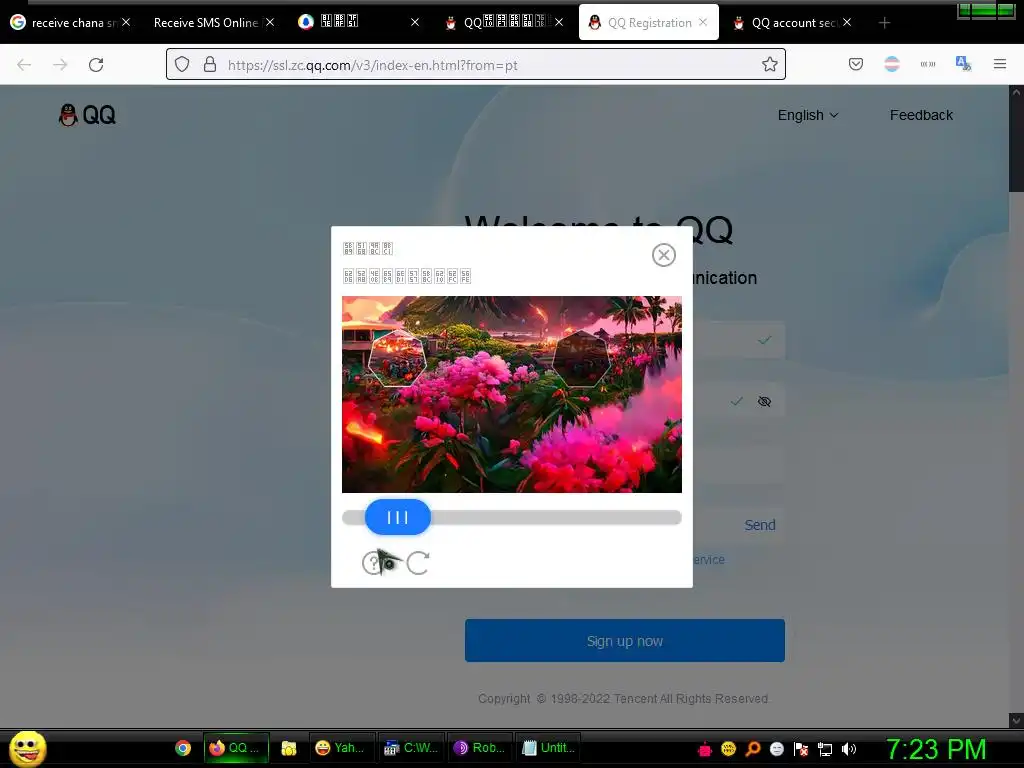Close the QQ Registration tab

pos(703,22)
